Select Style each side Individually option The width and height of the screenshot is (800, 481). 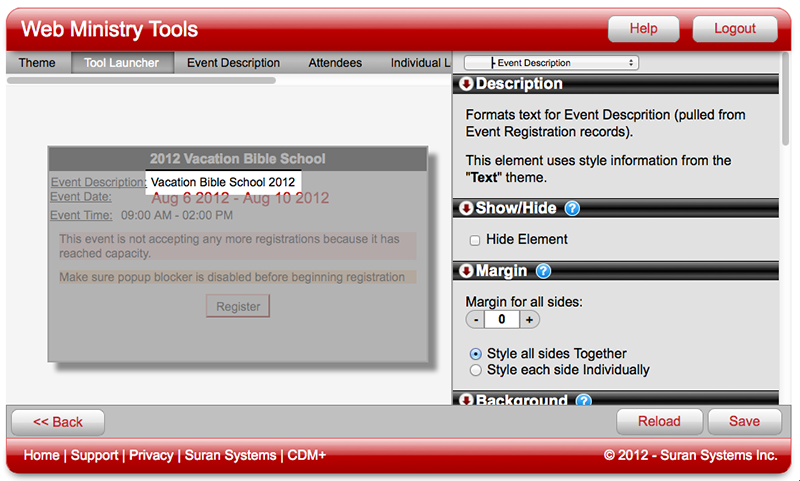pyautogui.click(x=475, y=370)
